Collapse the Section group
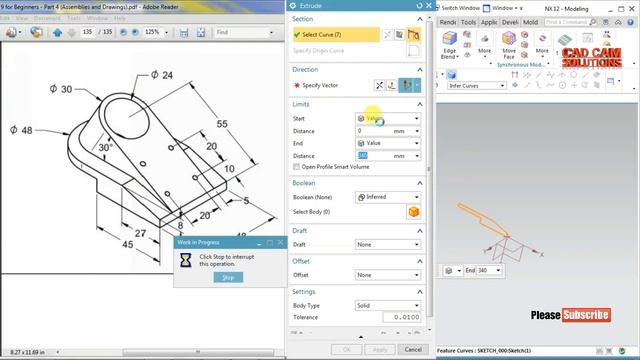640x360 pixels. coord(420,19)
